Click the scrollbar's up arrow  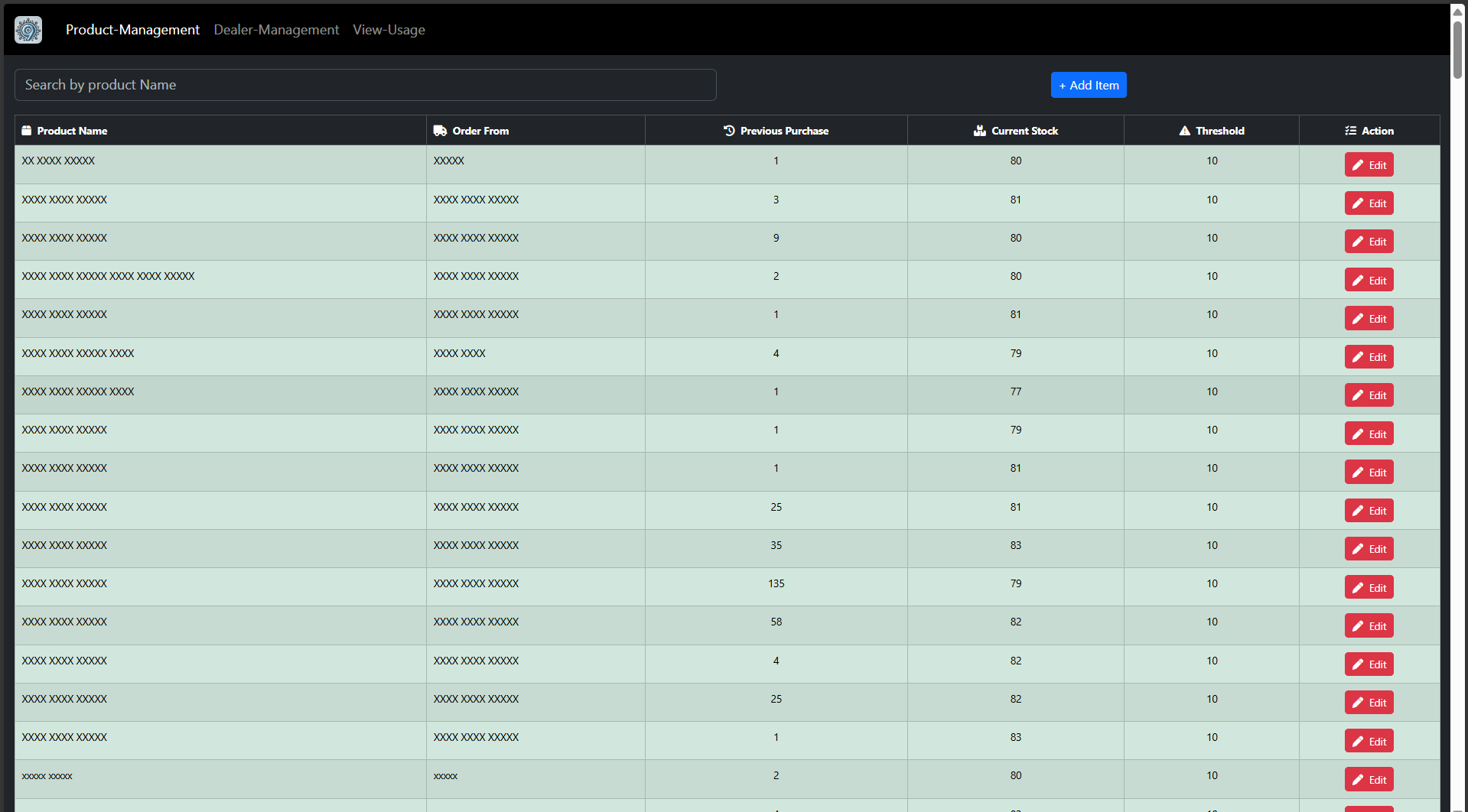pos(1458,11)
